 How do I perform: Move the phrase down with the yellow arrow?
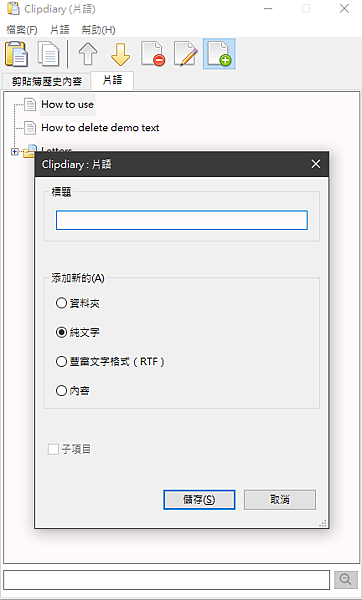tap(121, 54)
